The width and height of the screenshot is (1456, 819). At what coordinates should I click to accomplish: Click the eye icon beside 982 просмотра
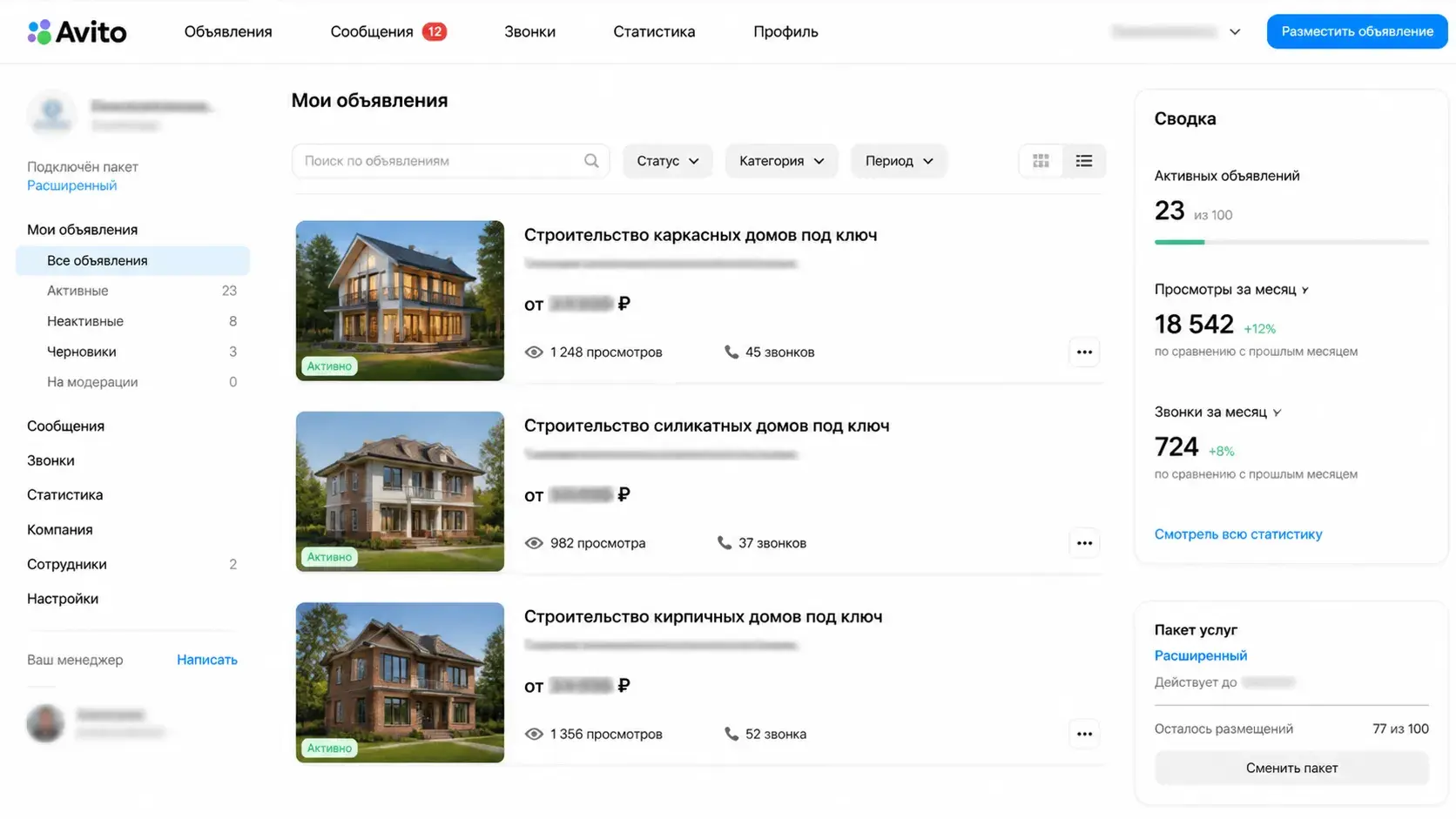click(x=534, y=543)
